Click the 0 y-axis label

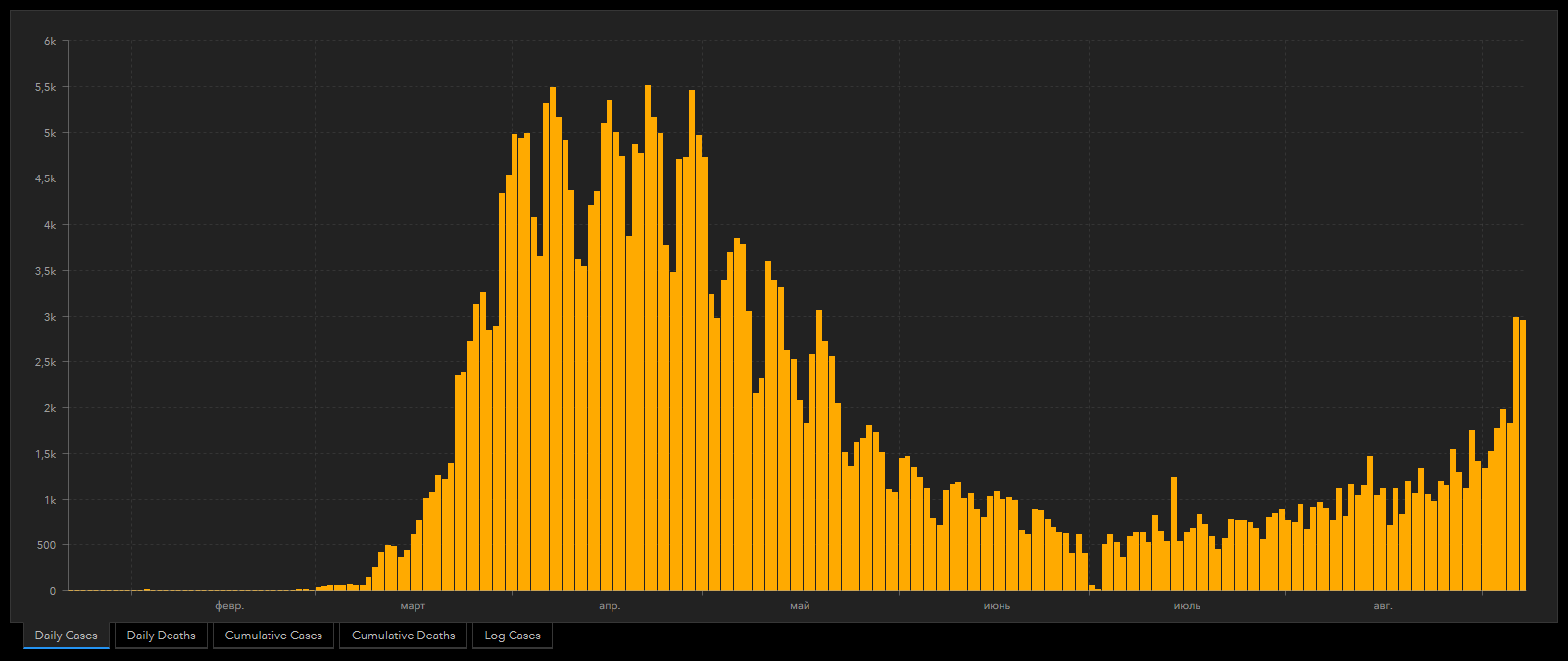[x=53, y=591]
